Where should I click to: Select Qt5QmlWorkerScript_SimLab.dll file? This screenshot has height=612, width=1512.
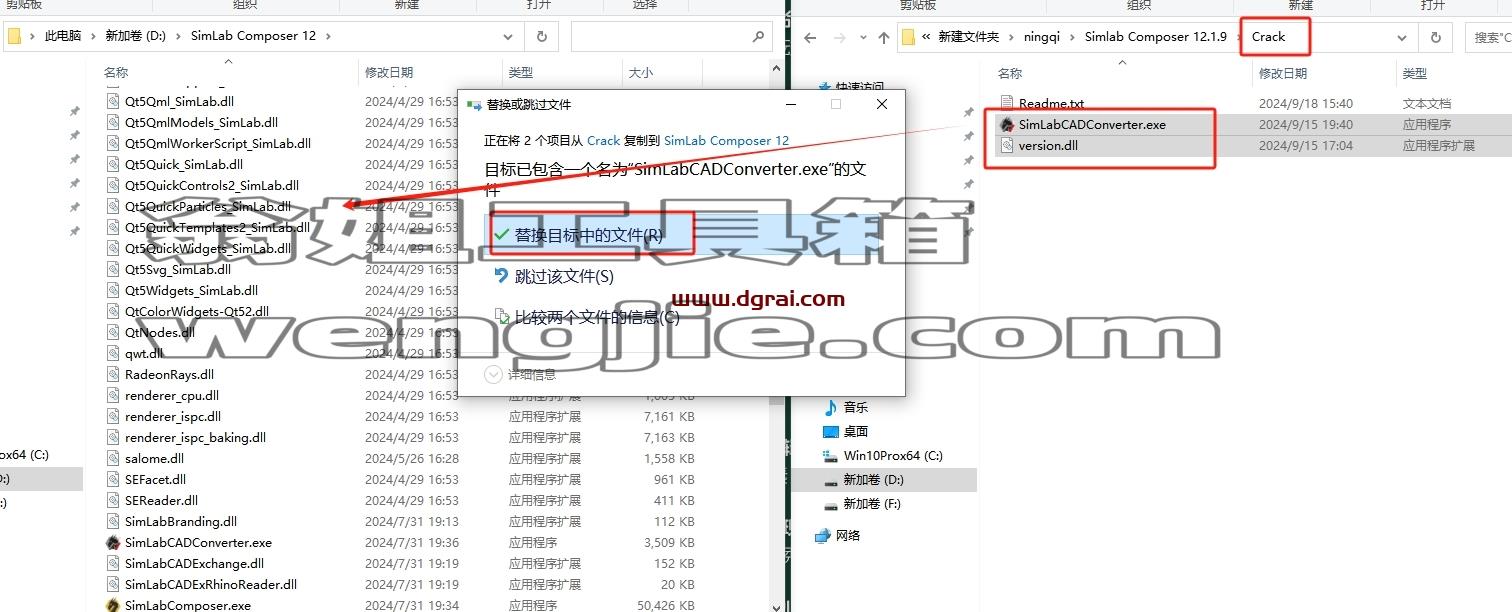(x=217, y=144)
